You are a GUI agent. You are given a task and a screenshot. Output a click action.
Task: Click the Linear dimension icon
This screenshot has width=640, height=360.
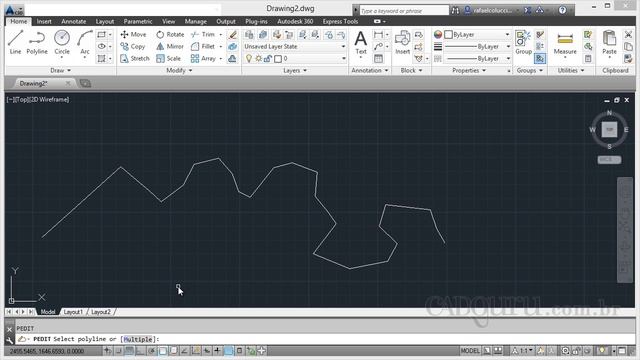pos(379,35)
